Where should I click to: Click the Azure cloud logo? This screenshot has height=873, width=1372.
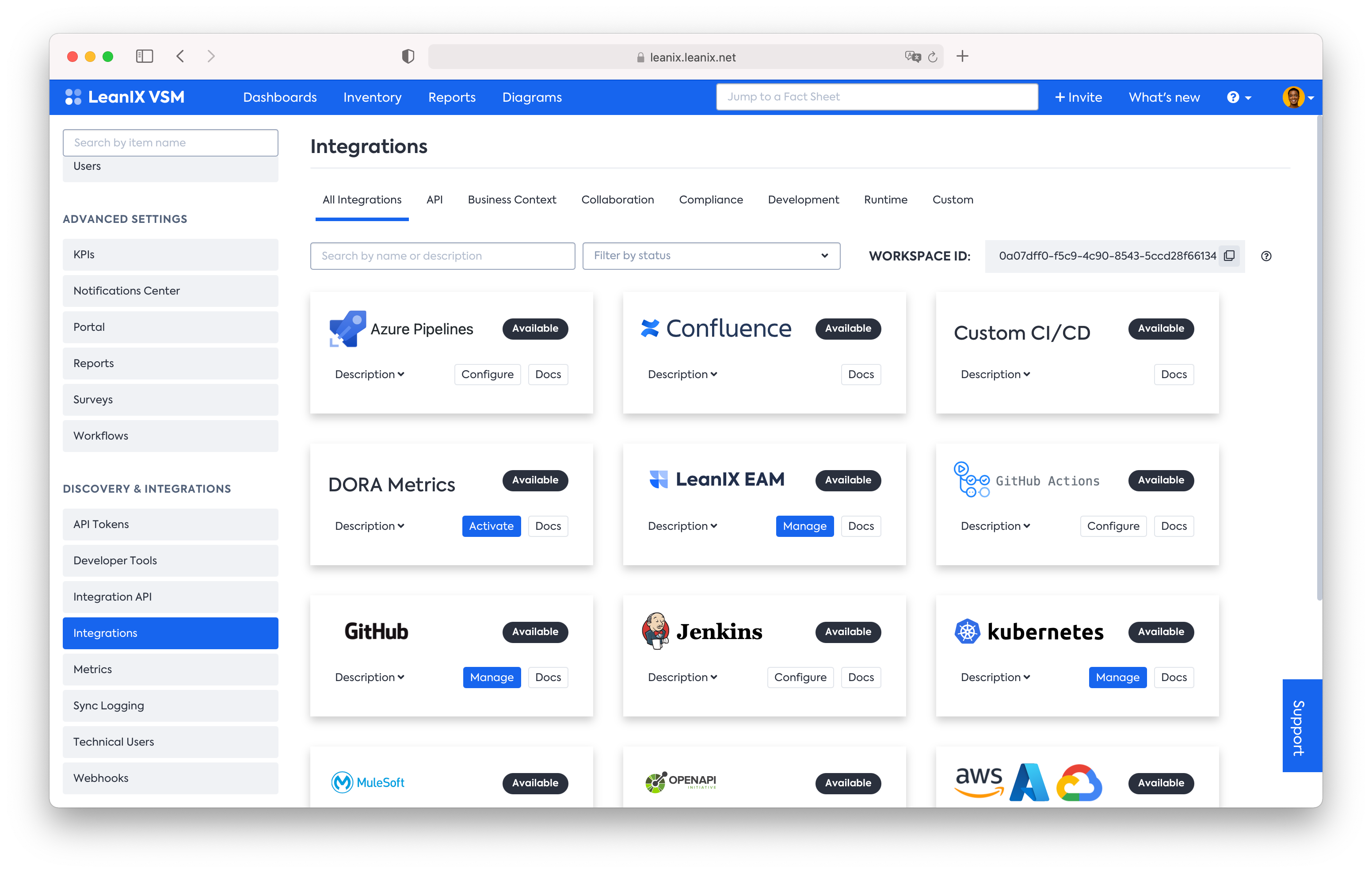coord(1029,782)
